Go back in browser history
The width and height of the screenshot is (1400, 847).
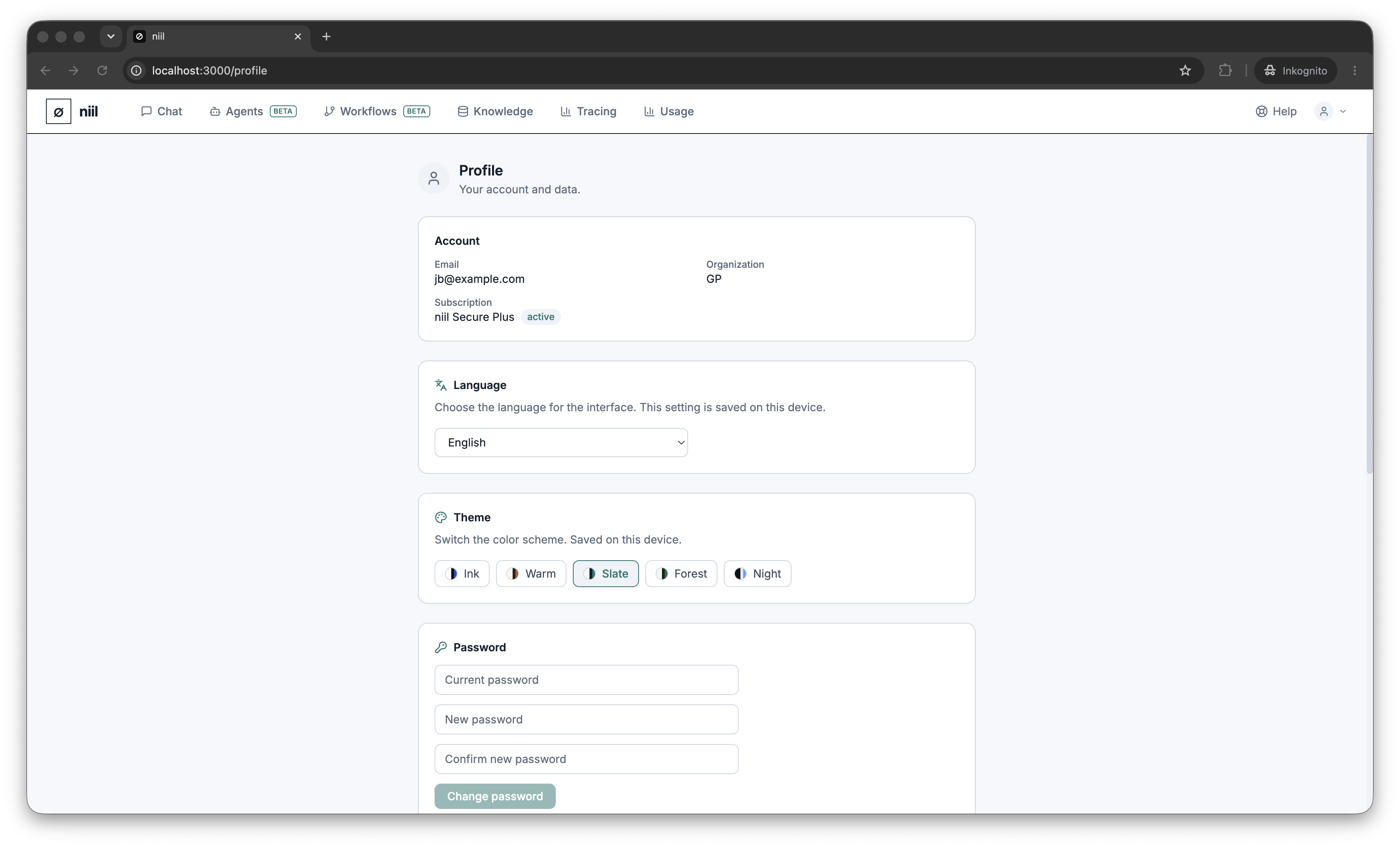46,71
